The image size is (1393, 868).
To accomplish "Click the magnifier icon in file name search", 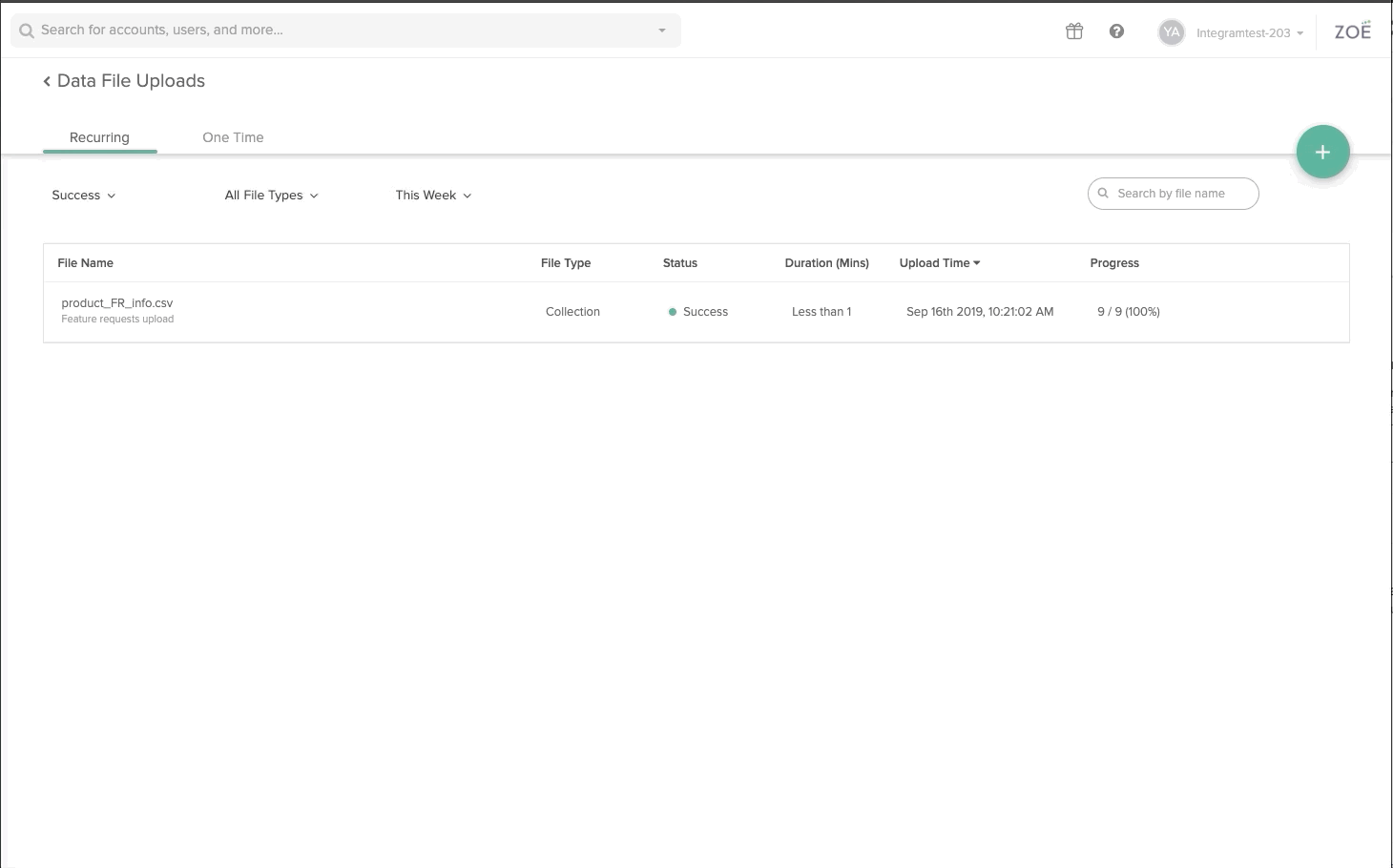I will pos(1103,194).
